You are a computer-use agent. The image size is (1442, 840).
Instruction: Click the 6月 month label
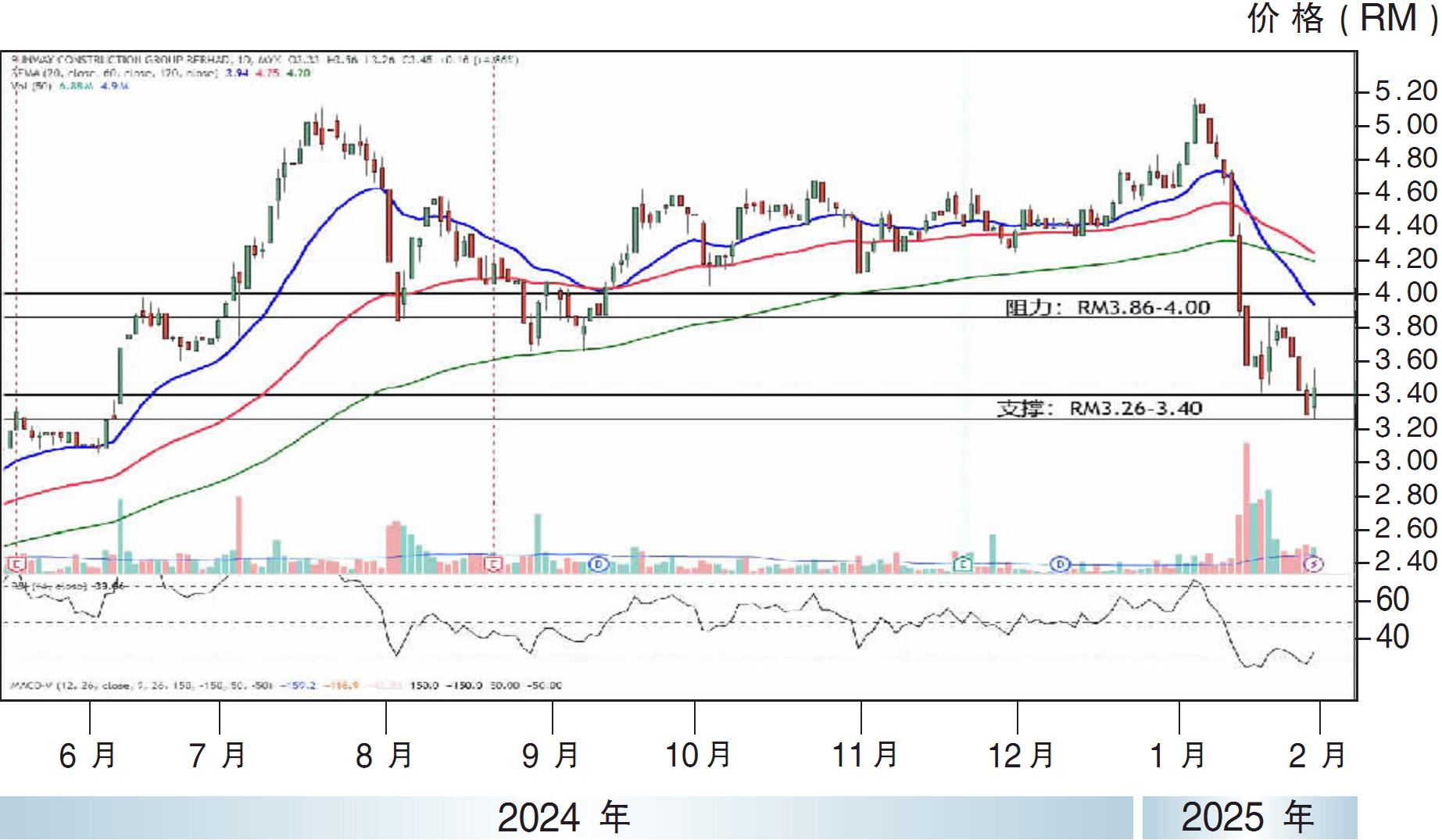pyautogui.click(x=88, y=755)
